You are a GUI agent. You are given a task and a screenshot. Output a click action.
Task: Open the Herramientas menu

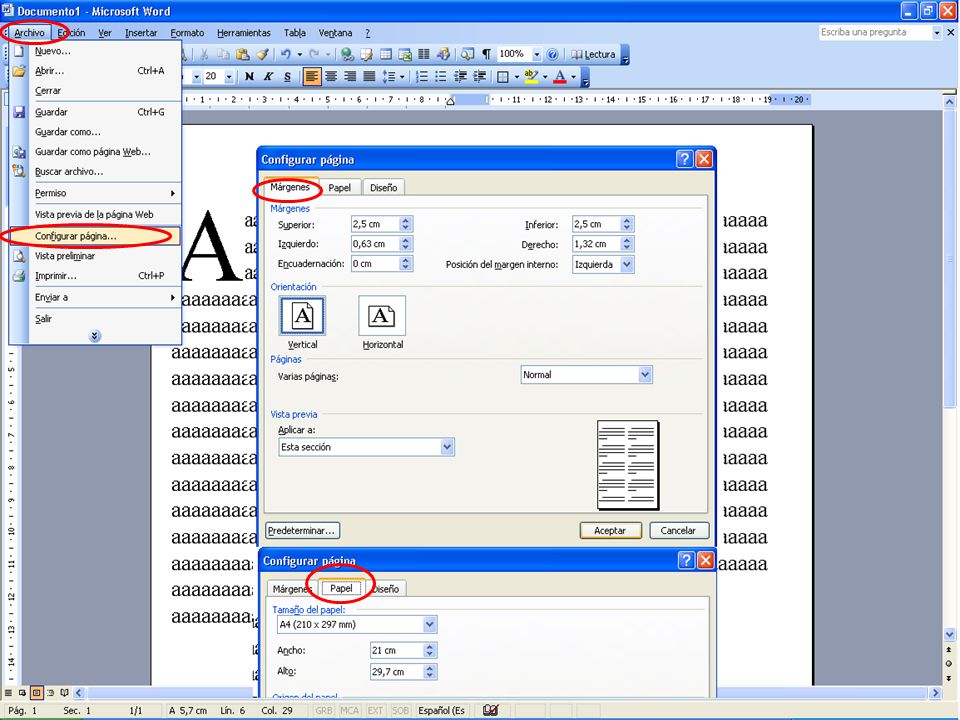coord(244,33)
